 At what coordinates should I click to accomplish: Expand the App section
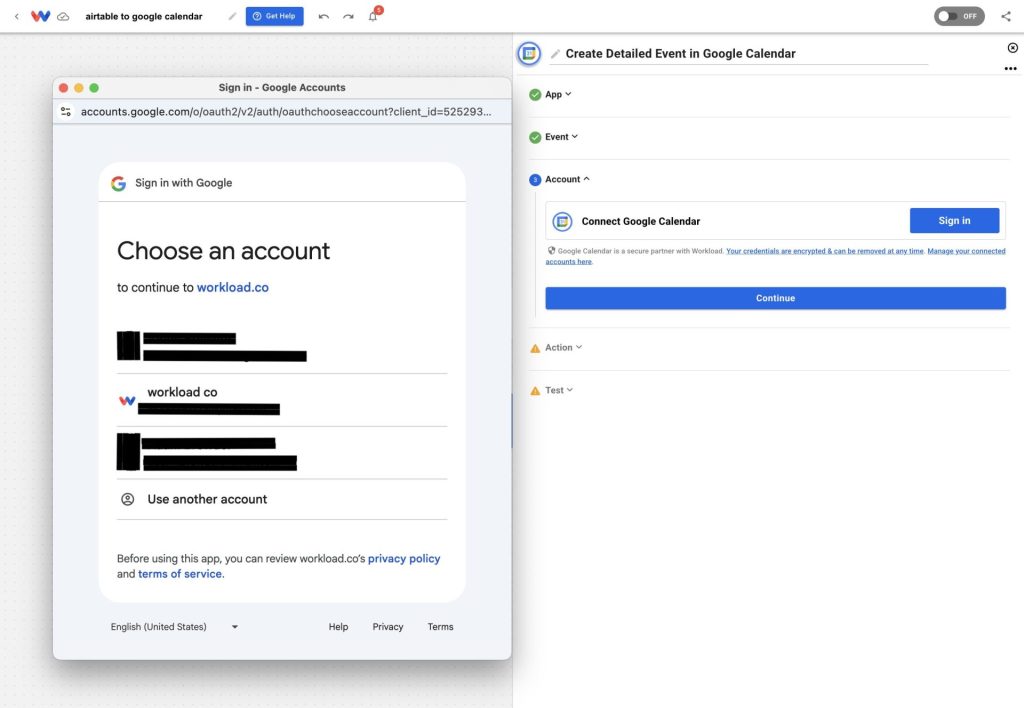click(558, 94)
